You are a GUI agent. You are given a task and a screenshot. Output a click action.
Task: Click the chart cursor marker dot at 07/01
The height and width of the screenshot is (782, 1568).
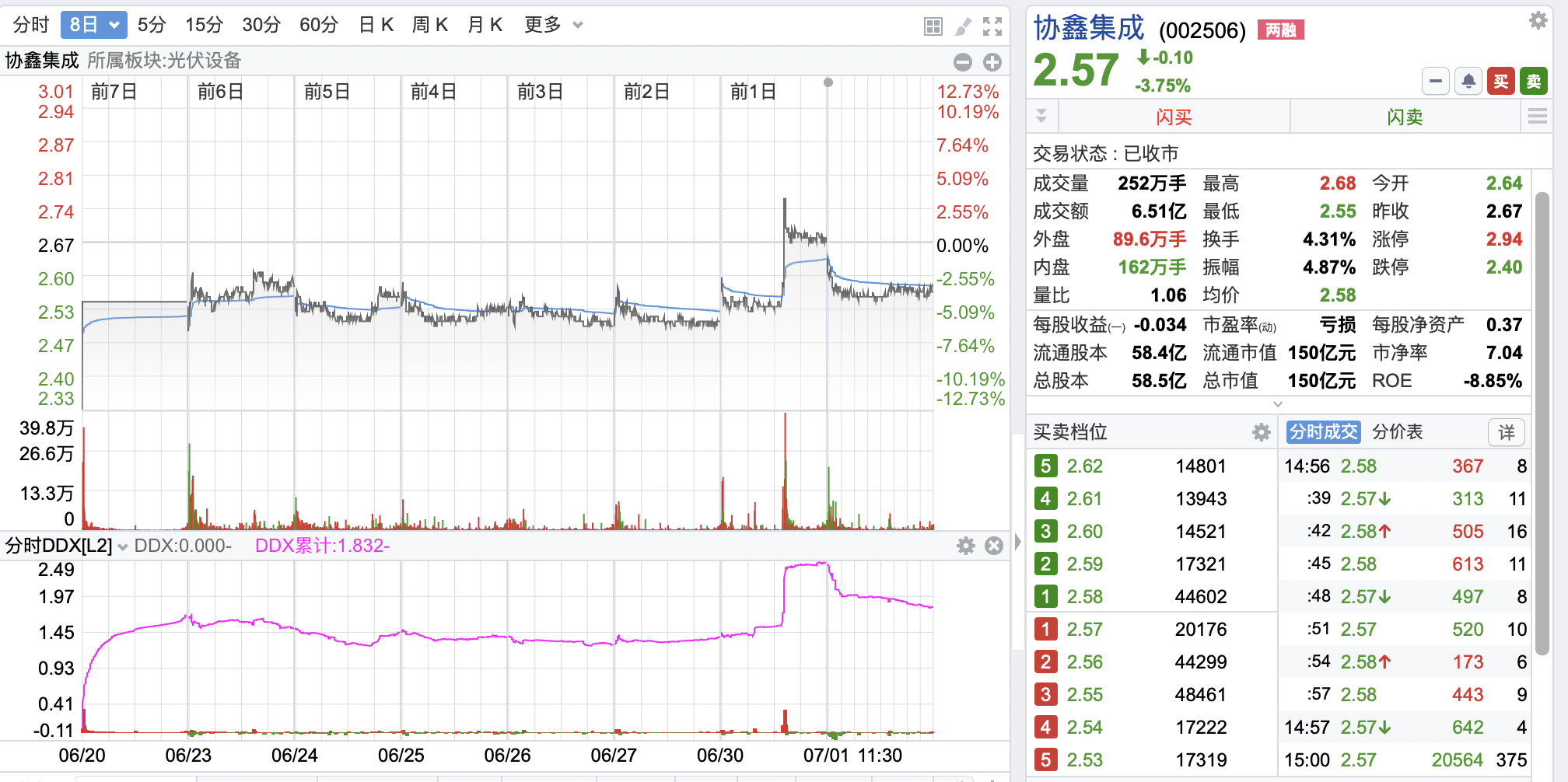(x=828, y=82)
